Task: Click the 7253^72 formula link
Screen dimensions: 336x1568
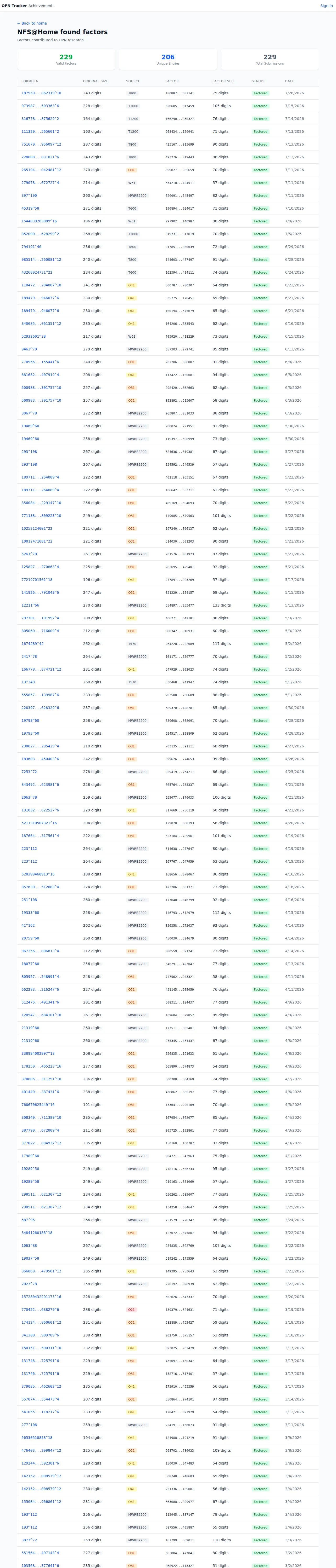Action: pyautogui.click(x=29, y=772)
